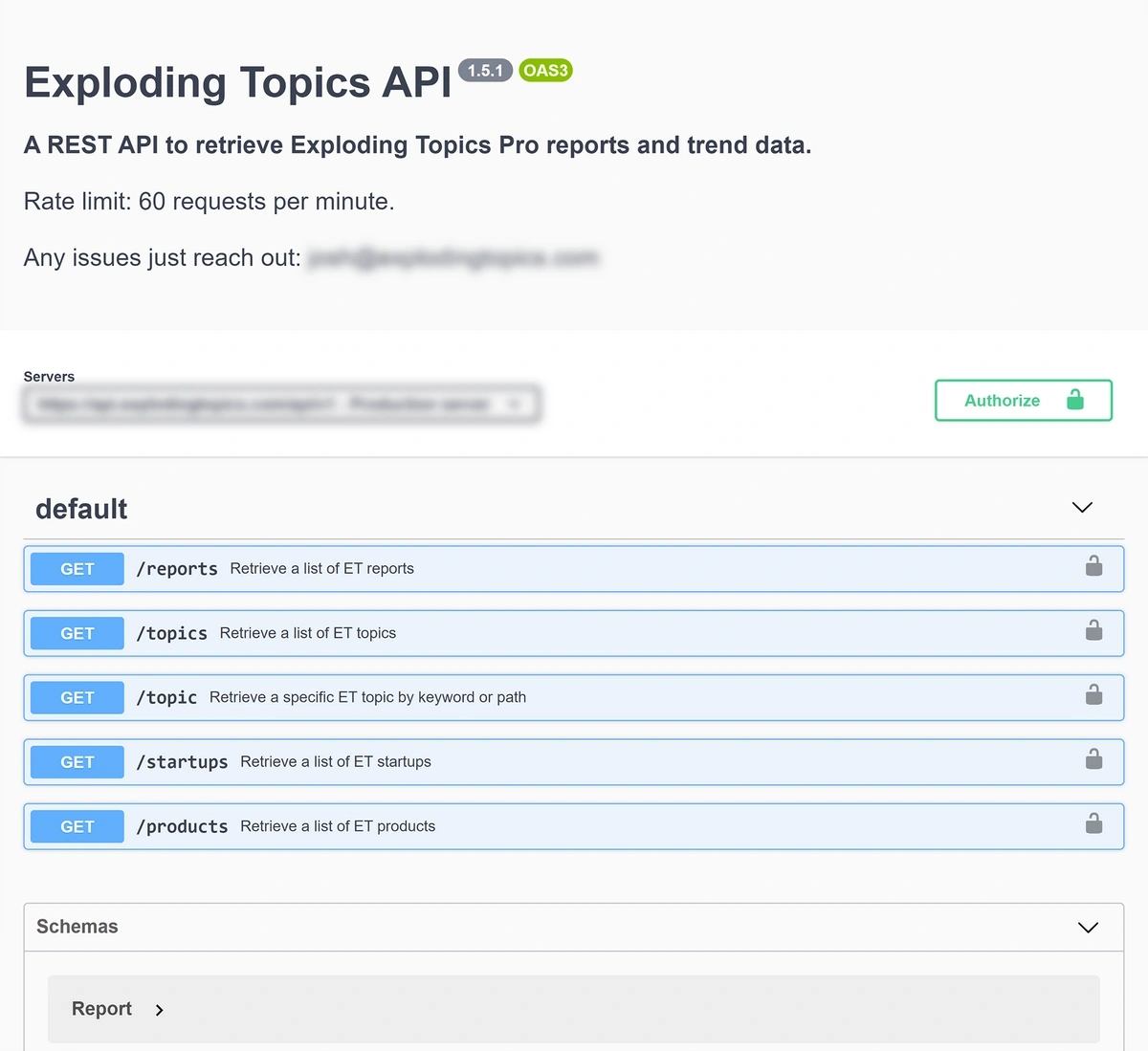The width and height of the screenshot is (1148, 1051).
Task: Click "Retrieve a list of ET startups" description
Action: (336, 761)
